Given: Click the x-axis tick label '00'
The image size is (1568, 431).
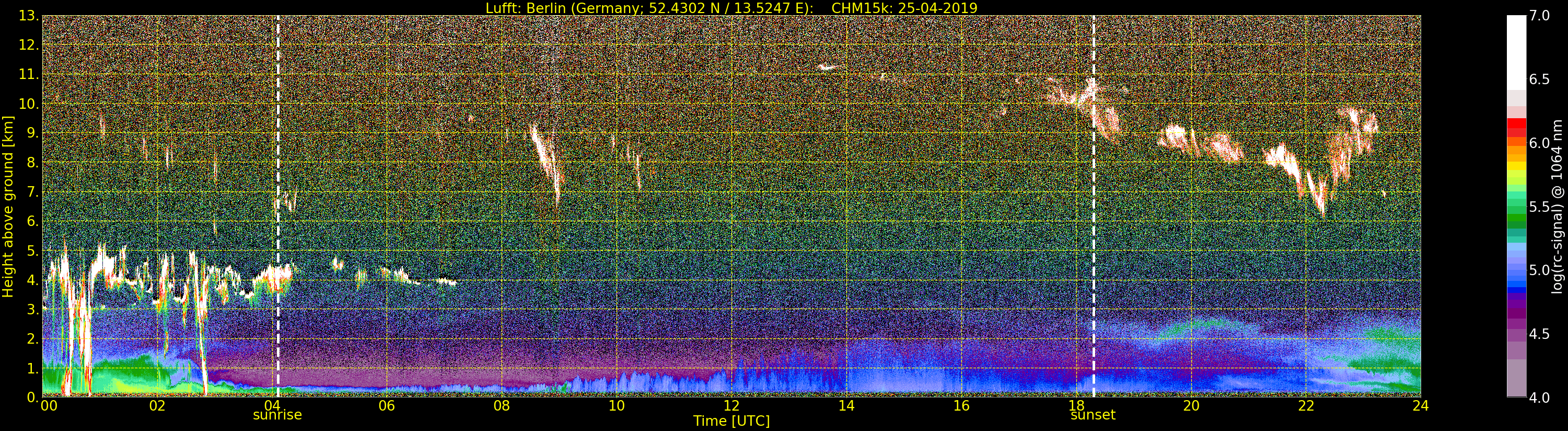Looking at the screenshot, I should pos(49,405).
